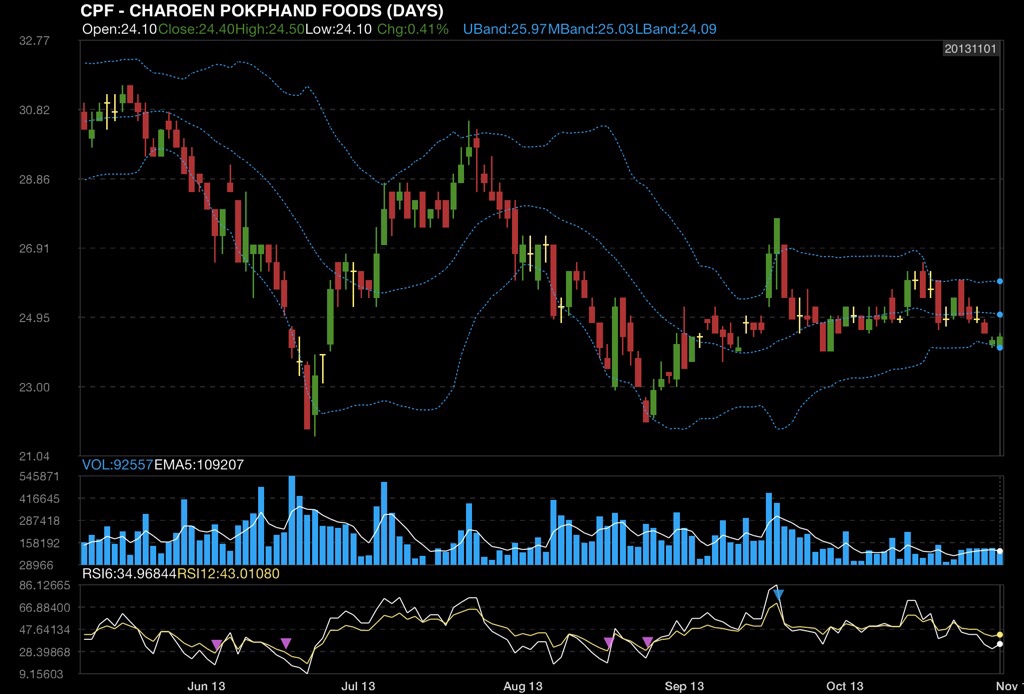
Task: Select the Open:24.10 value
Action: pos(120,29)
